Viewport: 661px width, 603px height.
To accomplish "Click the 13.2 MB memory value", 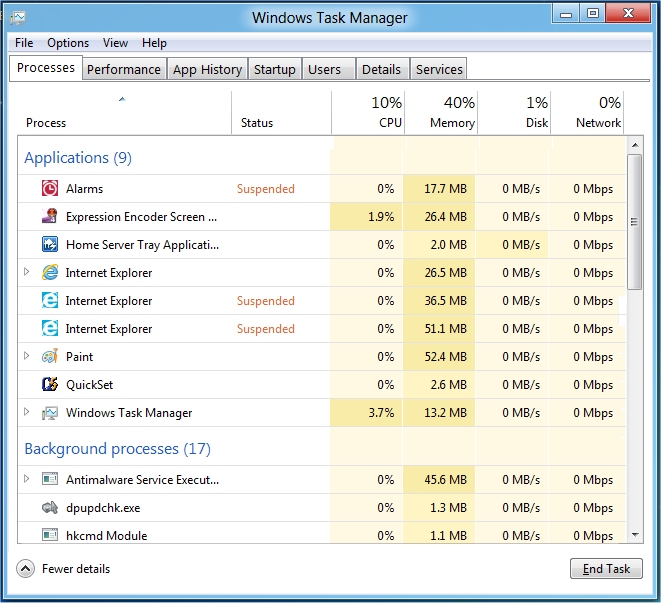I will [x=446, y=412].
